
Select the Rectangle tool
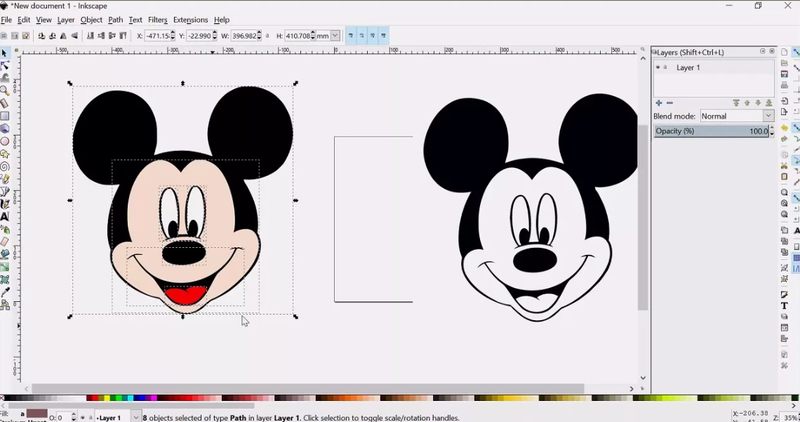pyautogui.click(x=5, y=116)
